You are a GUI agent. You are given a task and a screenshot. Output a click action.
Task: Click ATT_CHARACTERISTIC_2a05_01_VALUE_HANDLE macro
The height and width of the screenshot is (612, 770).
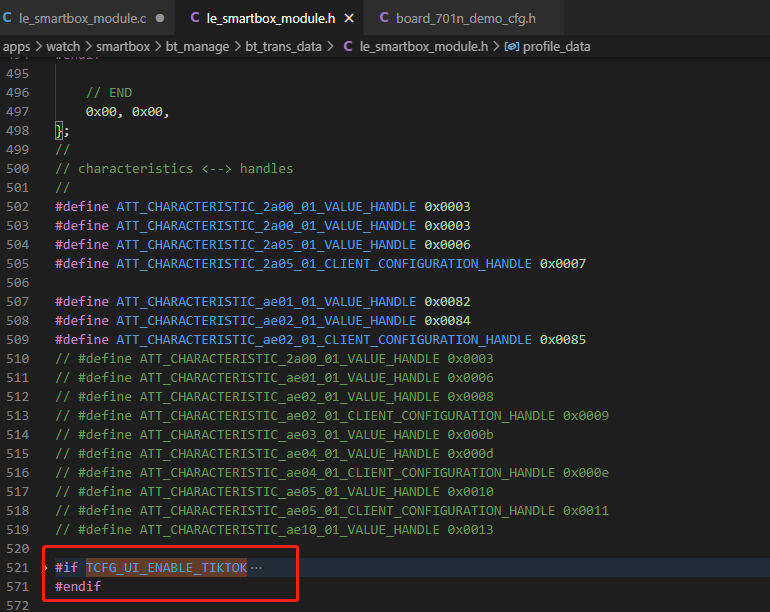point(266,245)
